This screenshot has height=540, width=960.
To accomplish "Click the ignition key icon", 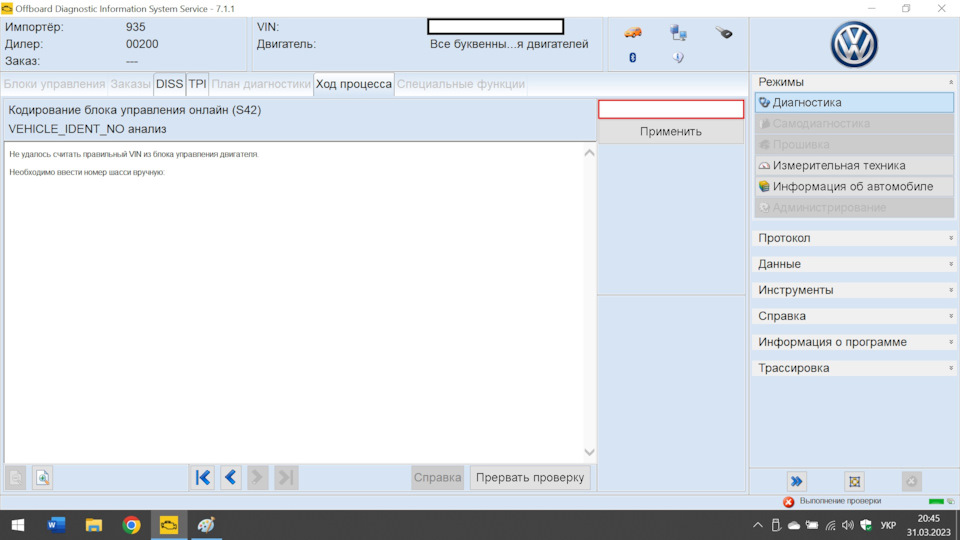I will click(724, 32).
